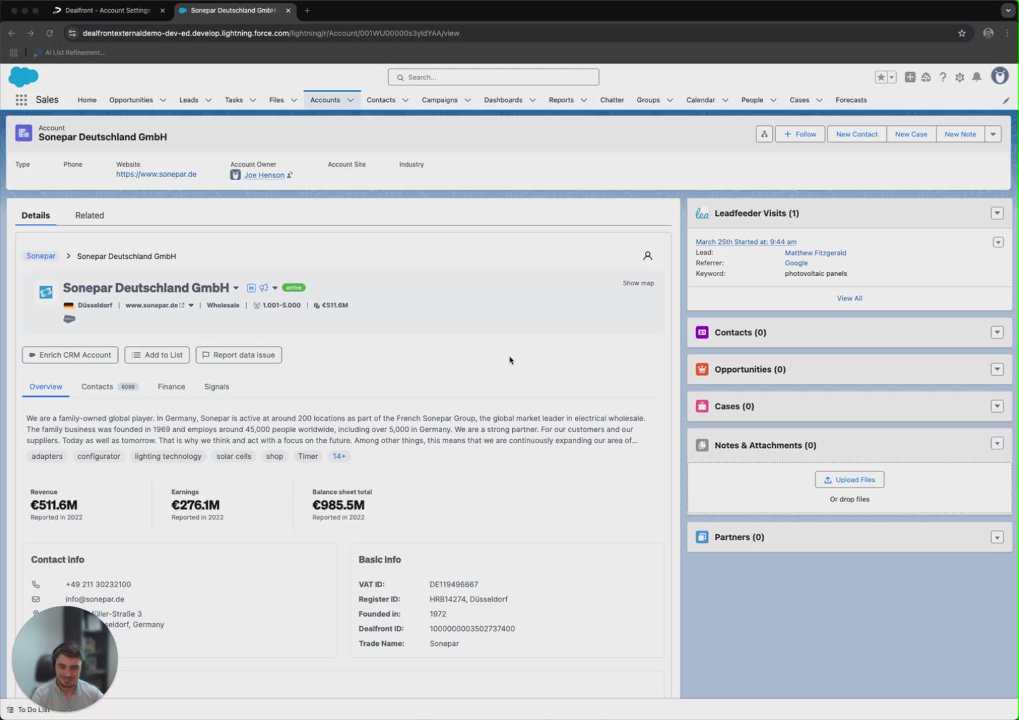Click the orange Opportunities crown icon
1019x720 pixels.
tap(702, 369)
